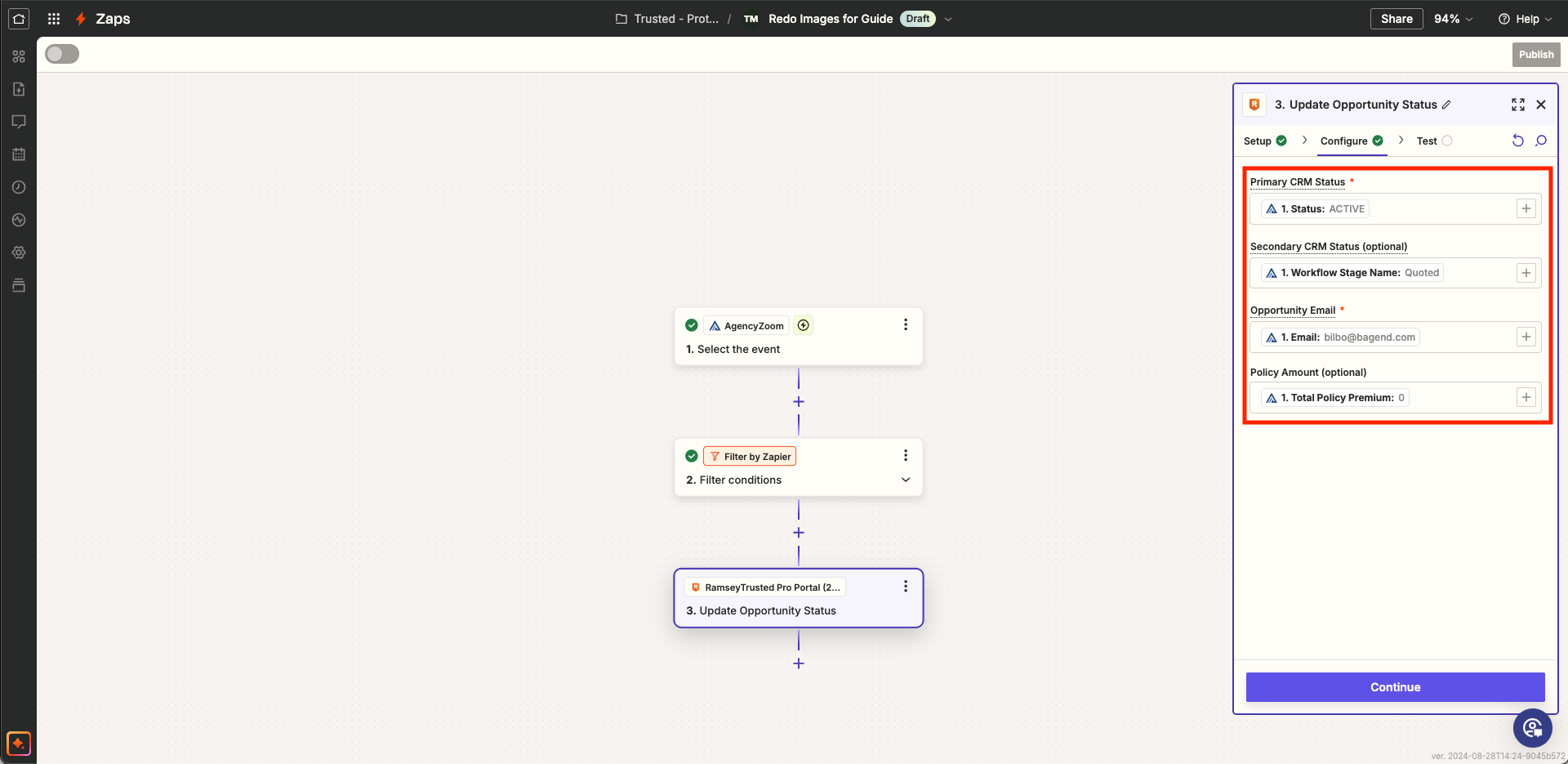The width and height of the screenshot is (1568, 764).
Task: Expand the Zap name dropdown next to Draft
Action: click(948, 19)
